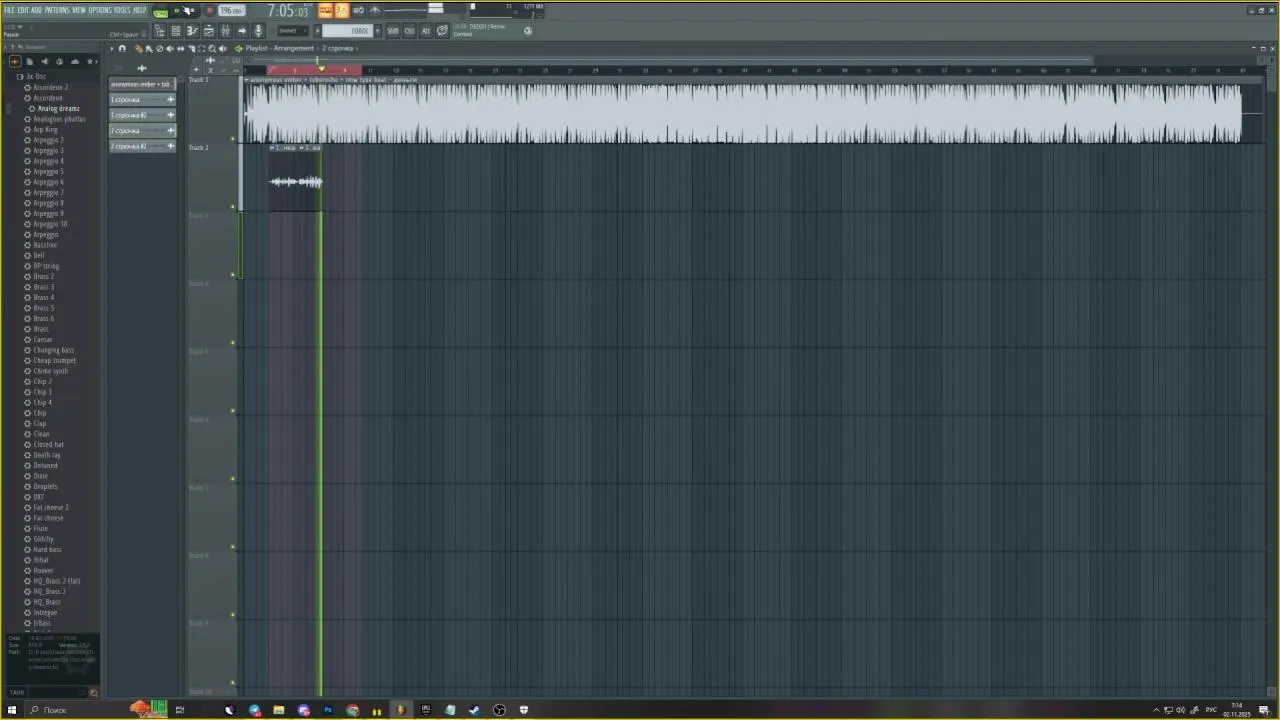Open the EDIT menu
Viewport: 1280px width, 720px height.
(x=23, y=10)
